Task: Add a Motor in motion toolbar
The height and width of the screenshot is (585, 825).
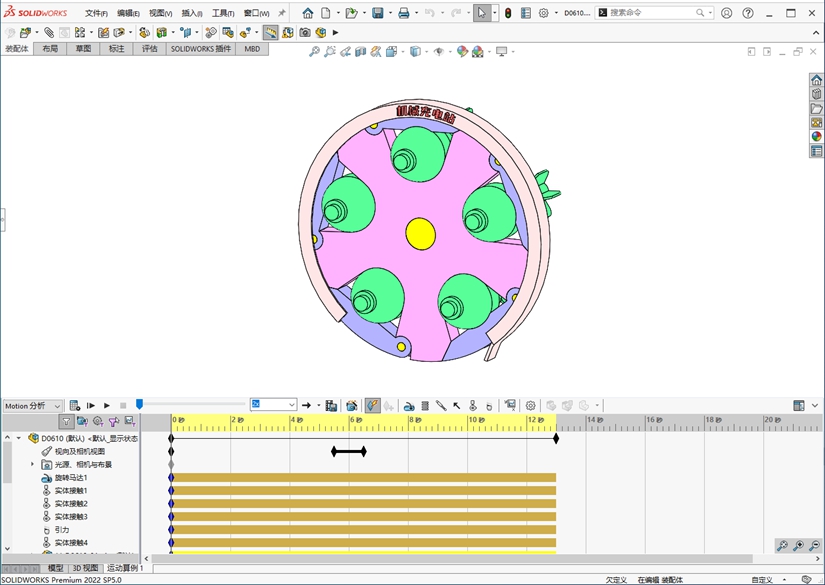Action: pyautogui.click(x=409, y=405)
